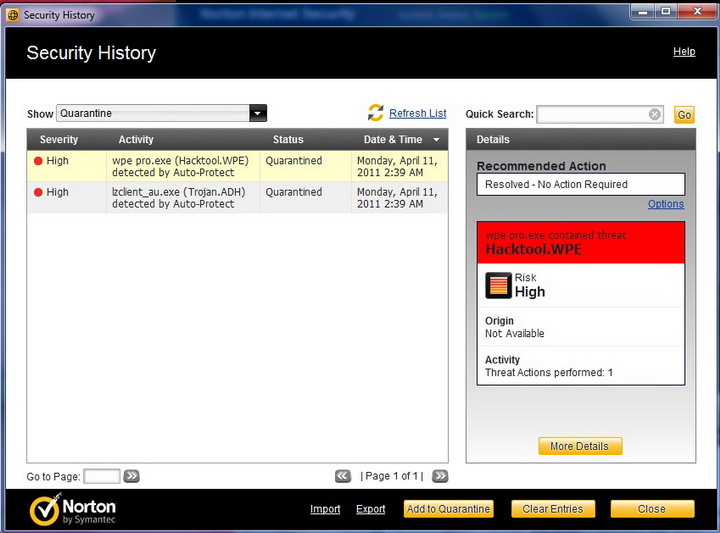Sort the list by Severity column
Viewport: 720px width, 533px height.
tap(59, 140)
